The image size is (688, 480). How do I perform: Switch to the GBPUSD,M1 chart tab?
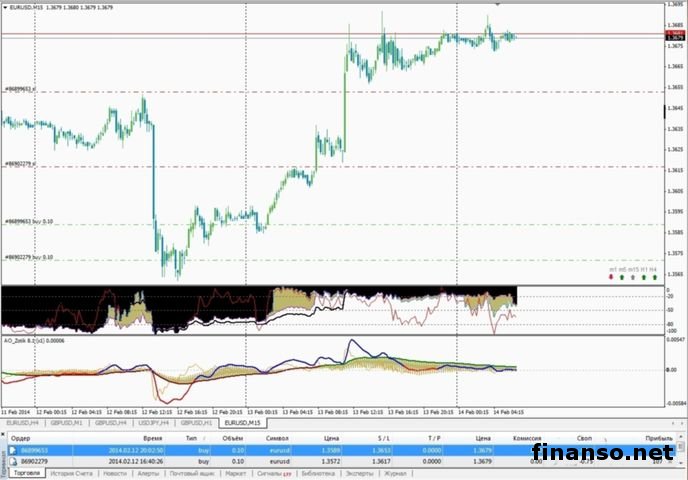[68, 423]
